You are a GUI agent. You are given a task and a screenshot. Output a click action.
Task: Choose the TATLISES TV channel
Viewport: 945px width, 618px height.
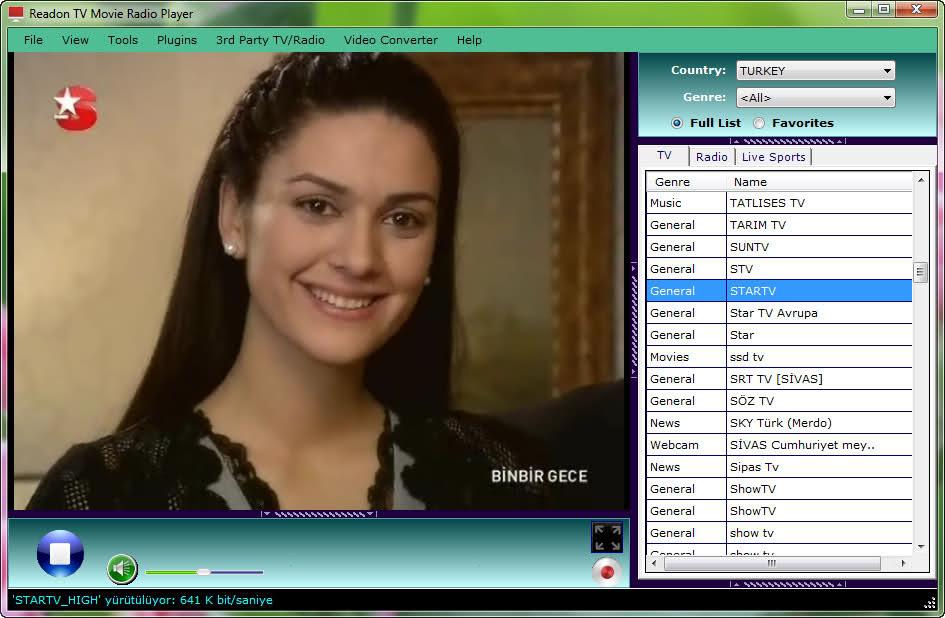[767, 203]
